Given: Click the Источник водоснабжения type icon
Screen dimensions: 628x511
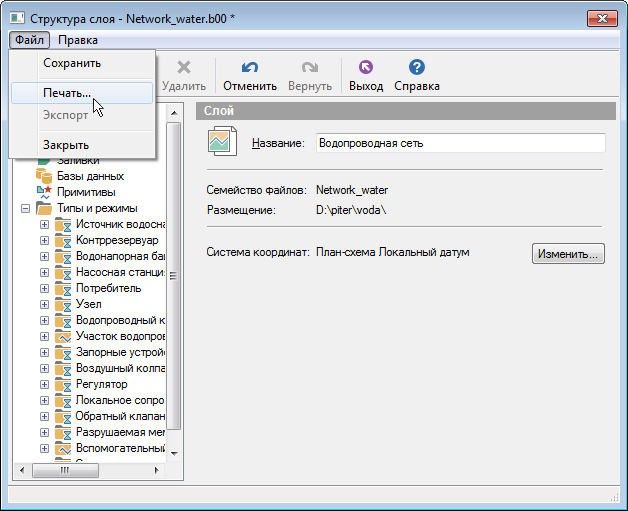Looking at the screenshot, I should click(x=63, y=224).
